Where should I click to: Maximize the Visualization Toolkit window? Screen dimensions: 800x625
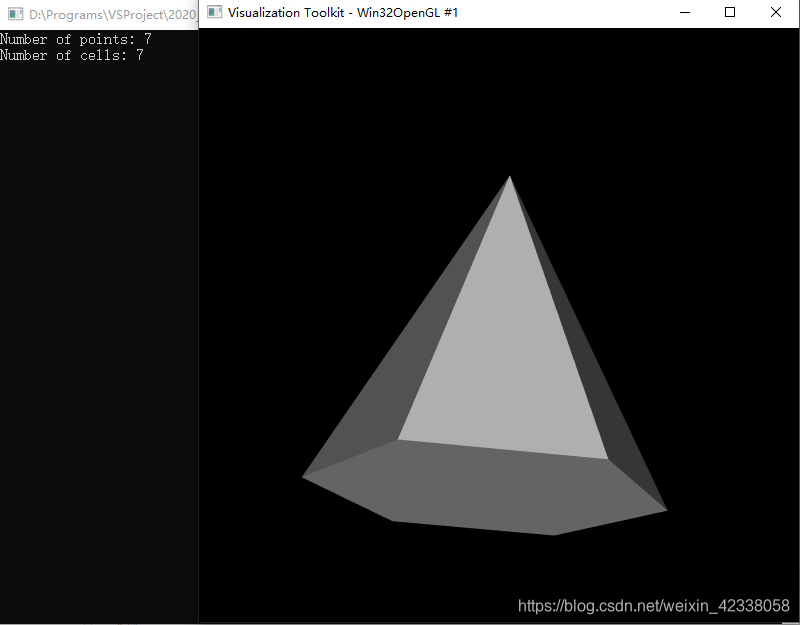click(730, 12)
